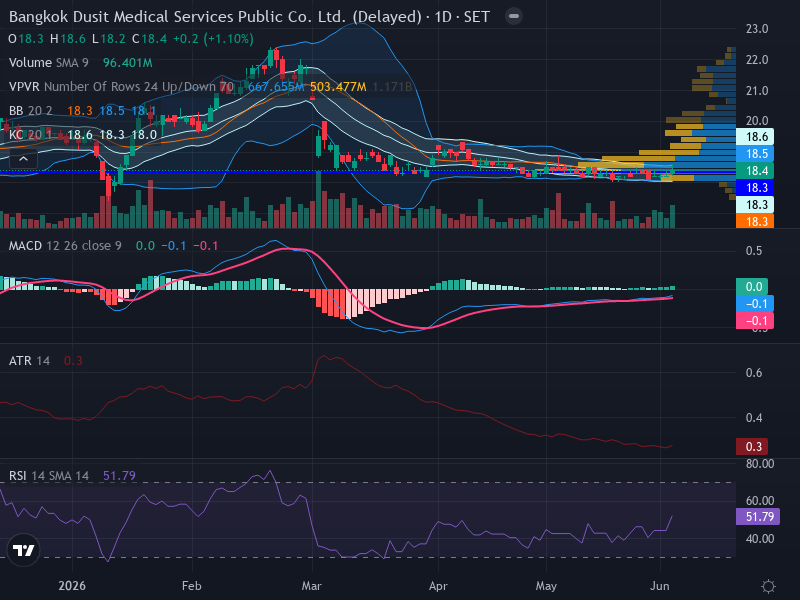Click the ATR 0.3 red axis label
Screen dimensions: 800x600
click(752, 447)
